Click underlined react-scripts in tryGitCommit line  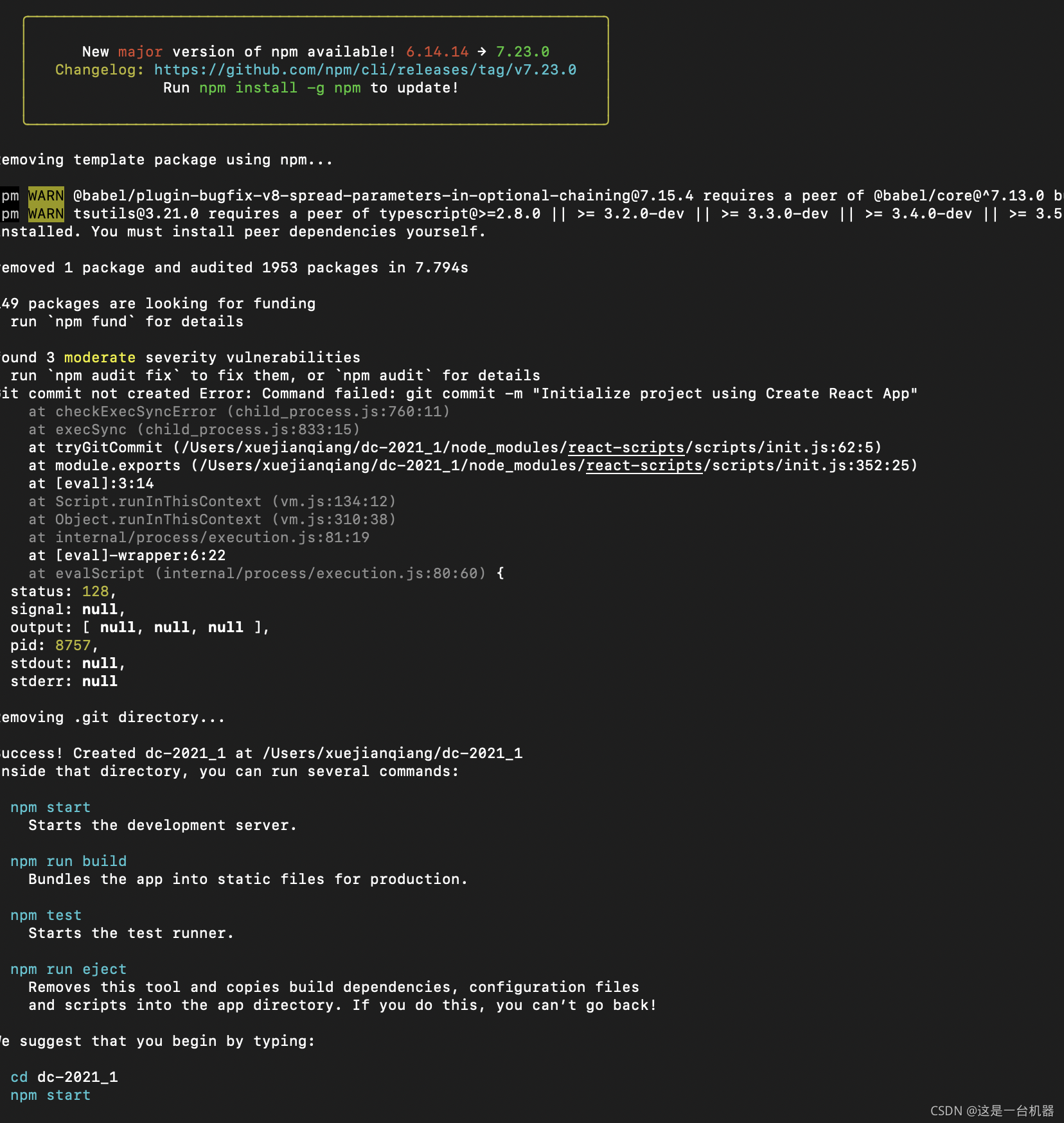pos(626,447)
